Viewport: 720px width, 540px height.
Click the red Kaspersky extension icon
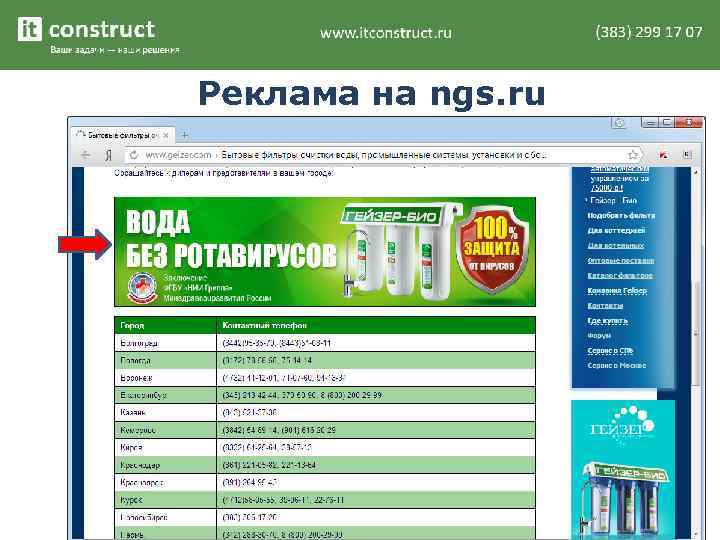[x=663, y=155]
